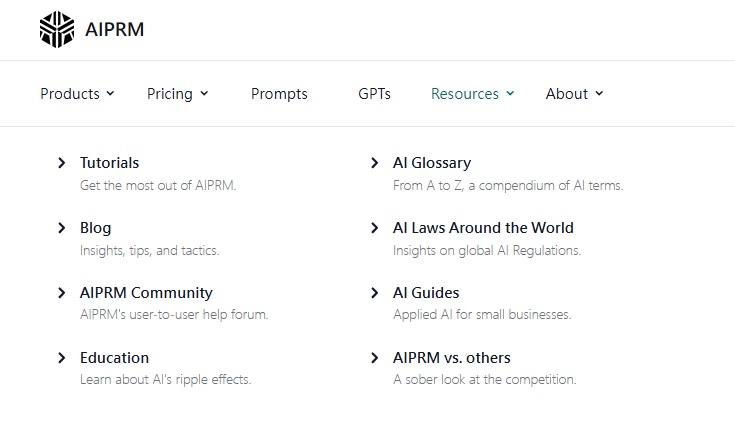The height and width of the screenshot is (427, 735).
Task: Expand the Pricing dropdown menu
Action: point(178,94)
